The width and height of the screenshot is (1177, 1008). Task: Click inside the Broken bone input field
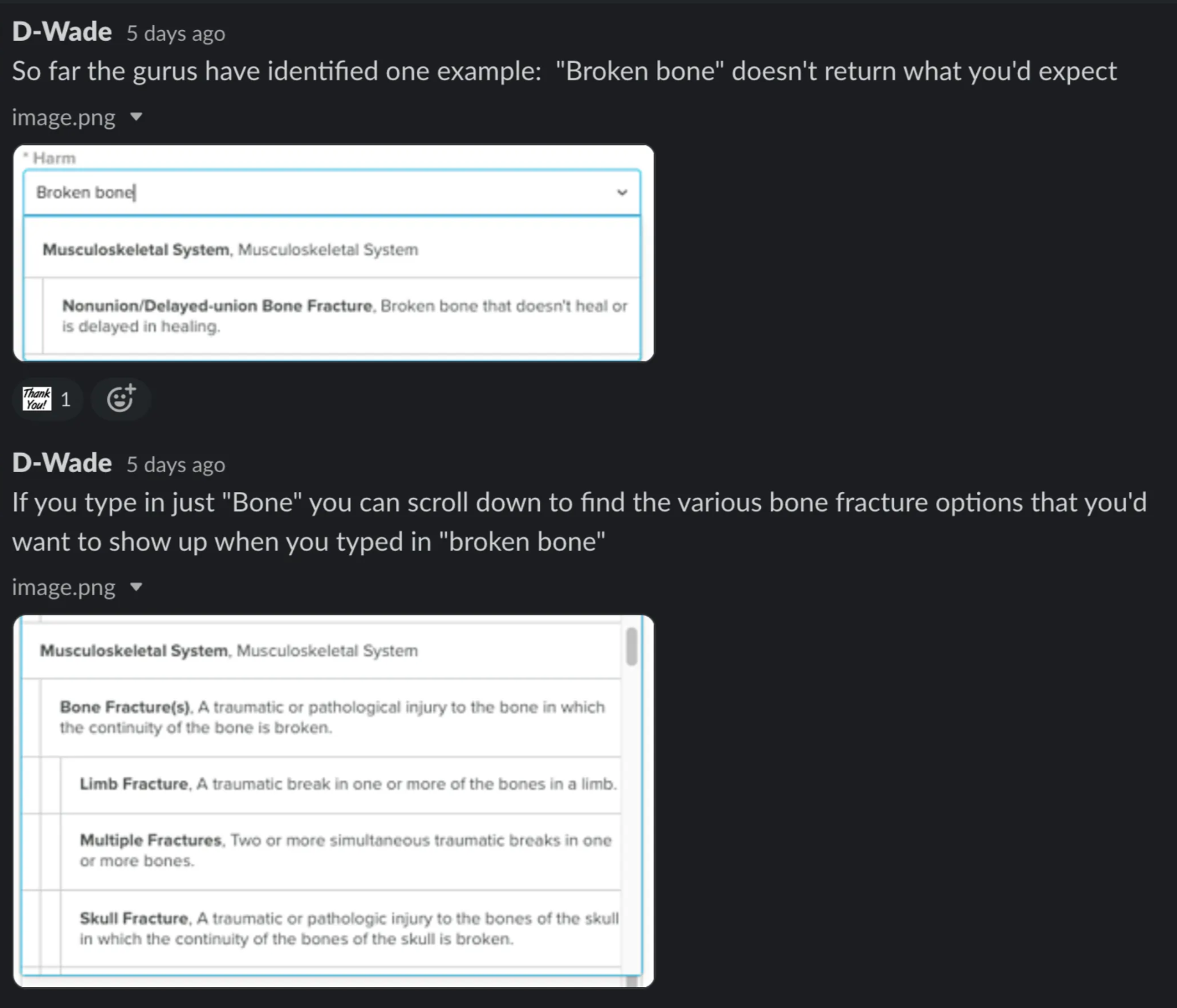(255, 192)
